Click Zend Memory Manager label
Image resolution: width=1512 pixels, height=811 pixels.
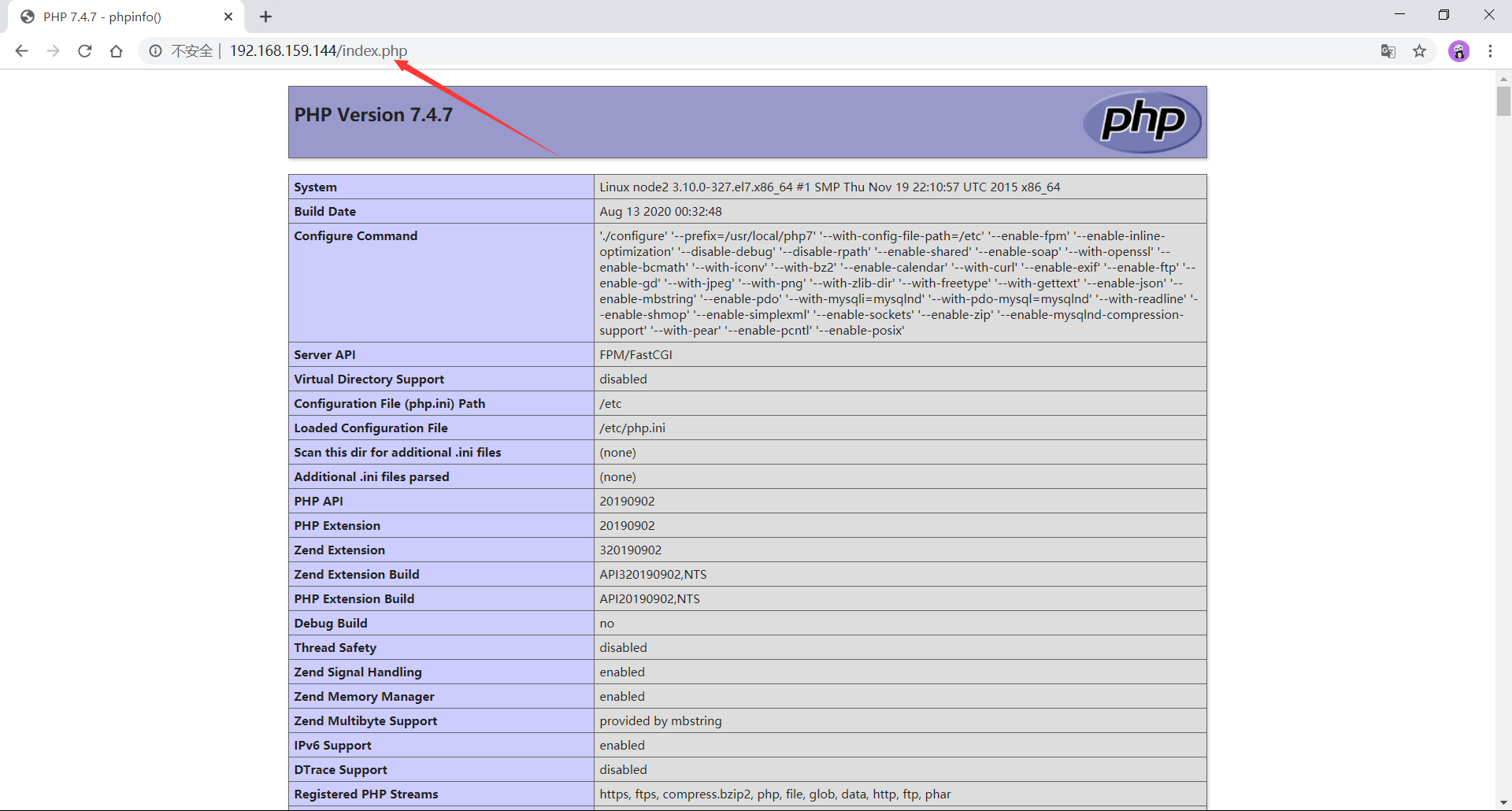(x=364, y=697)
